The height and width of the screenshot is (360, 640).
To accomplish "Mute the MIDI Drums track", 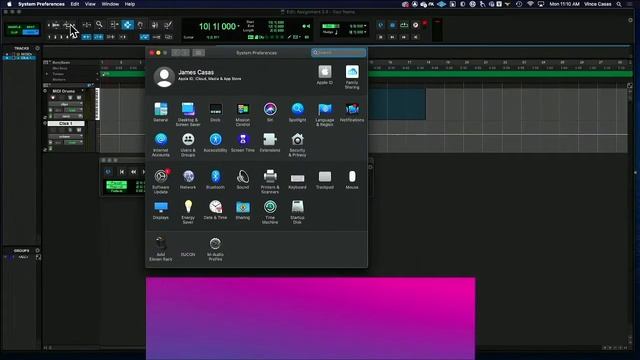I will tap(79, 98).
